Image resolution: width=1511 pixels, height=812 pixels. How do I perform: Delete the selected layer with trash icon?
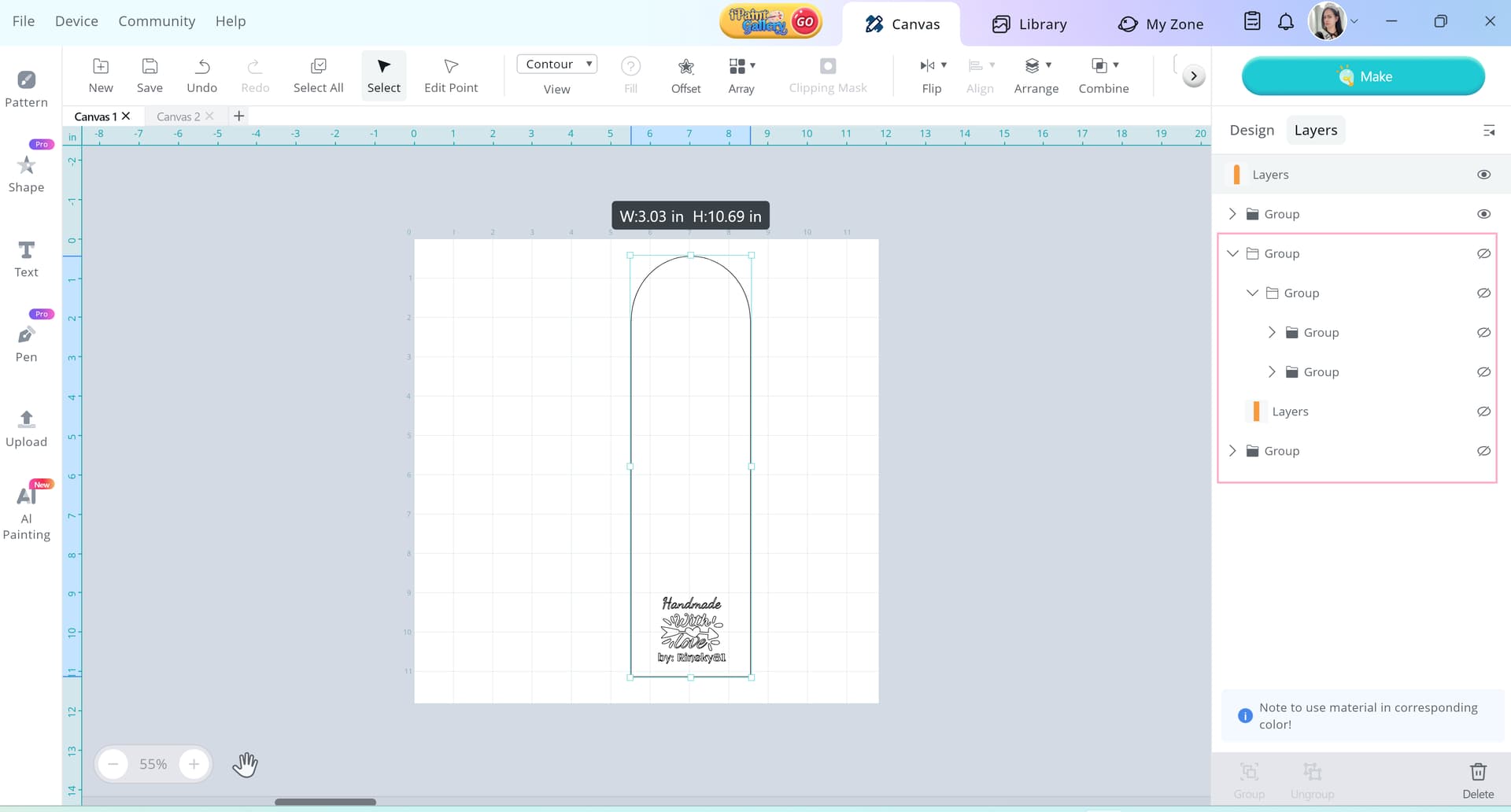pos(1478,772)
